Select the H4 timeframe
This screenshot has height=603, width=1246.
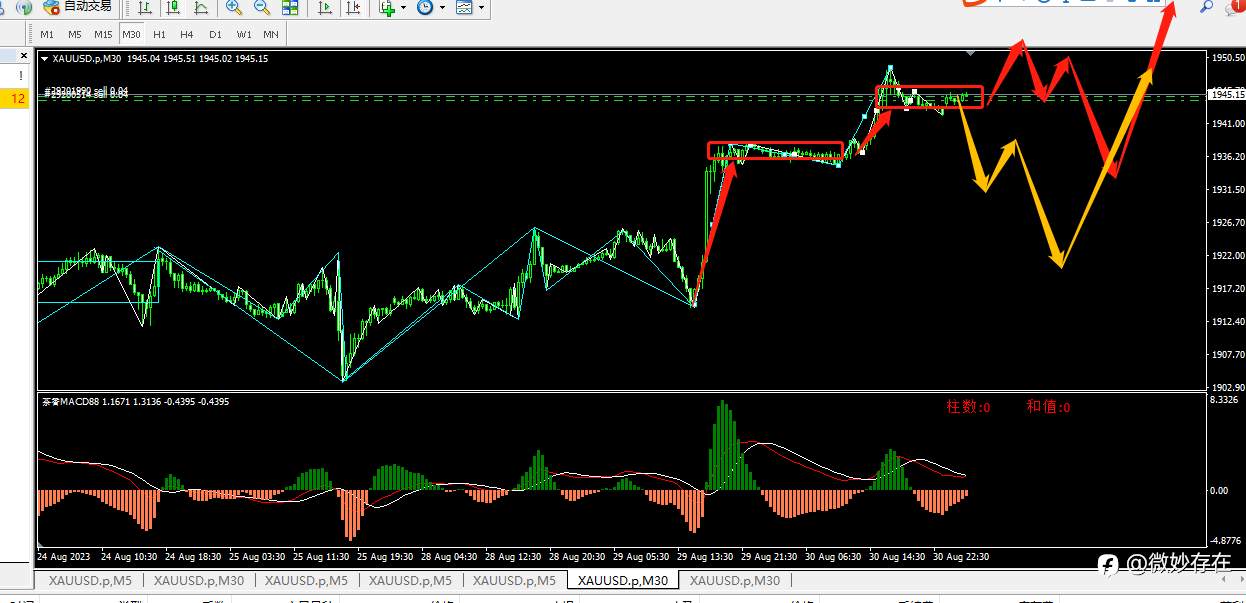click(187, 34)
